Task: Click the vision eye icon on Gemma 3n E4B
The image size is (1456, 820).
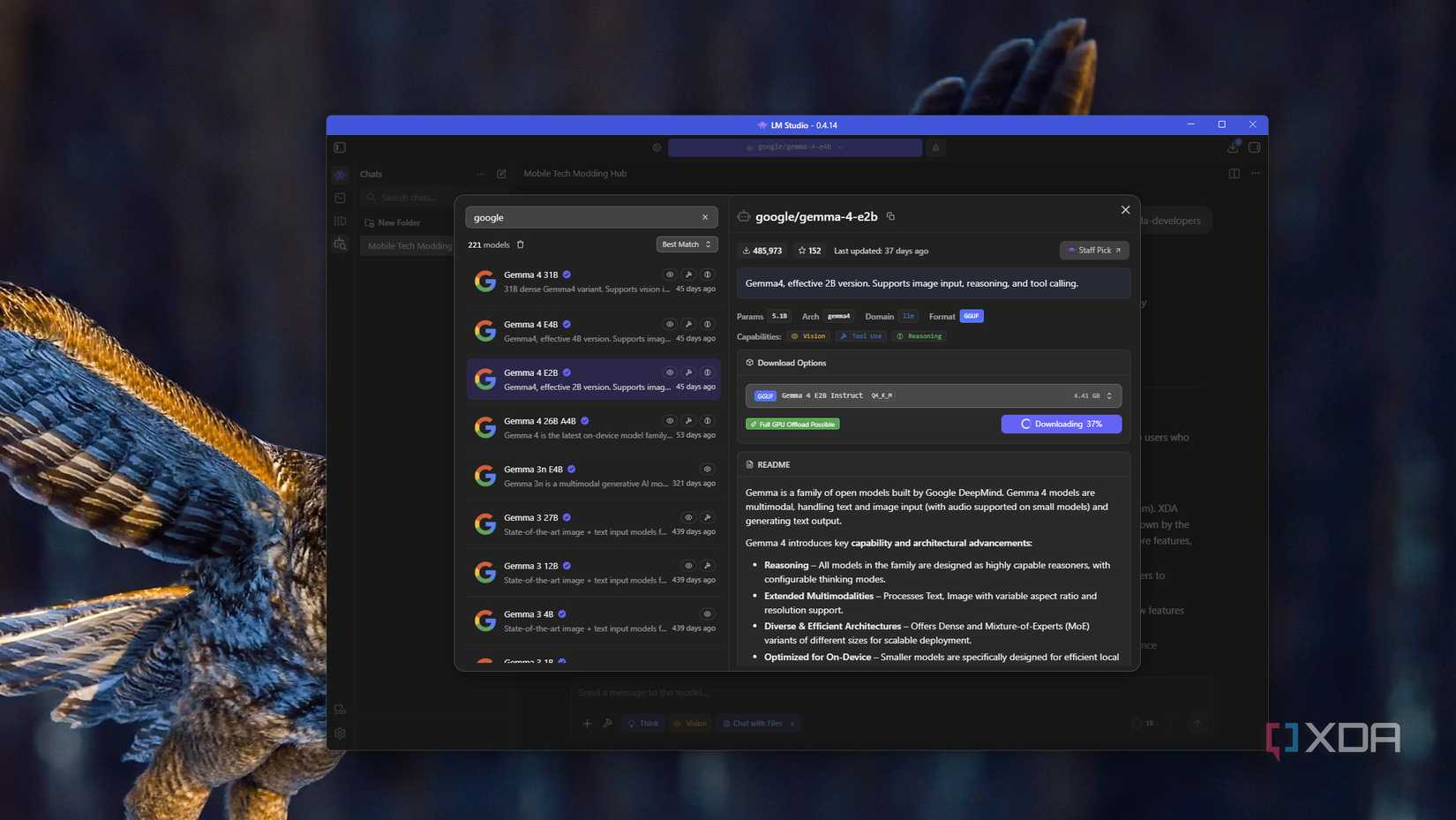Action: 707,470
